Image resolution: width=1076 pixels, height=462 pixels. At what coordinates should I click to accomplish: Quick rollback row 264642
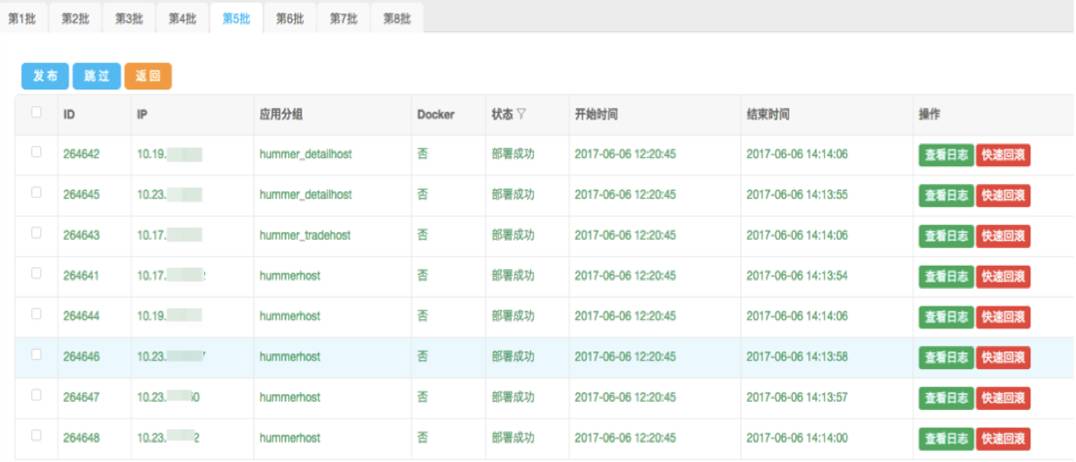point(1003,155)
